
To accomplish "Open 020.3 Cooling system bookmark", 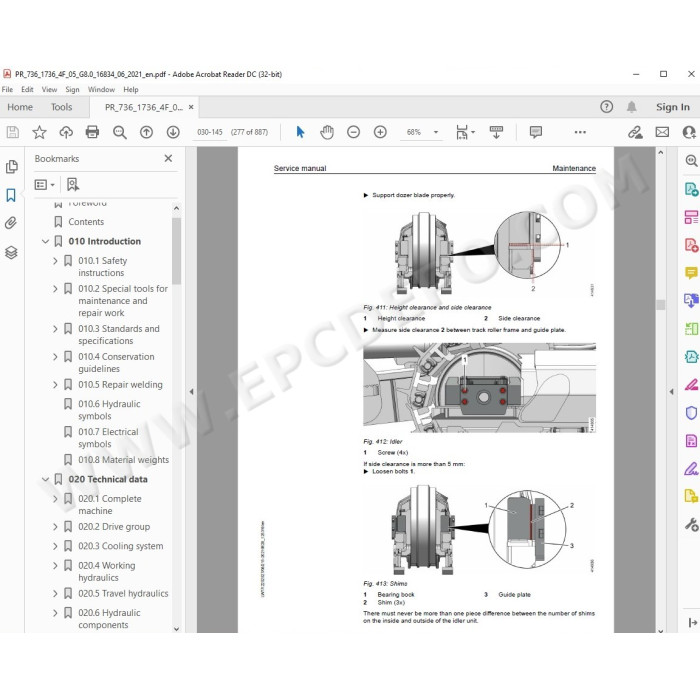I will 121,546.
